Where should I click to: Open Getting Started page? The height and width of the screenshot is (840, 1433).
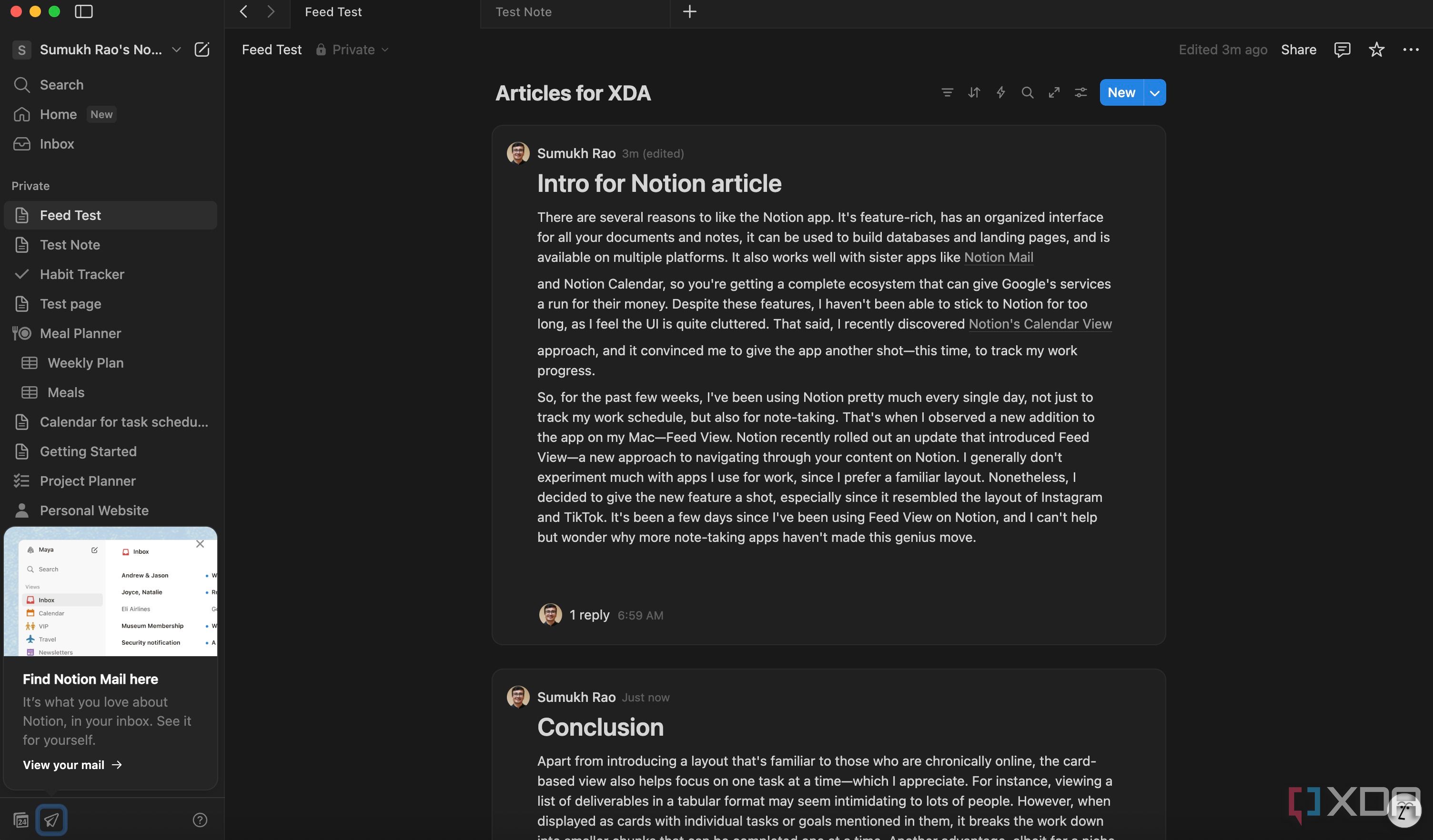click(x=111, y=452)
